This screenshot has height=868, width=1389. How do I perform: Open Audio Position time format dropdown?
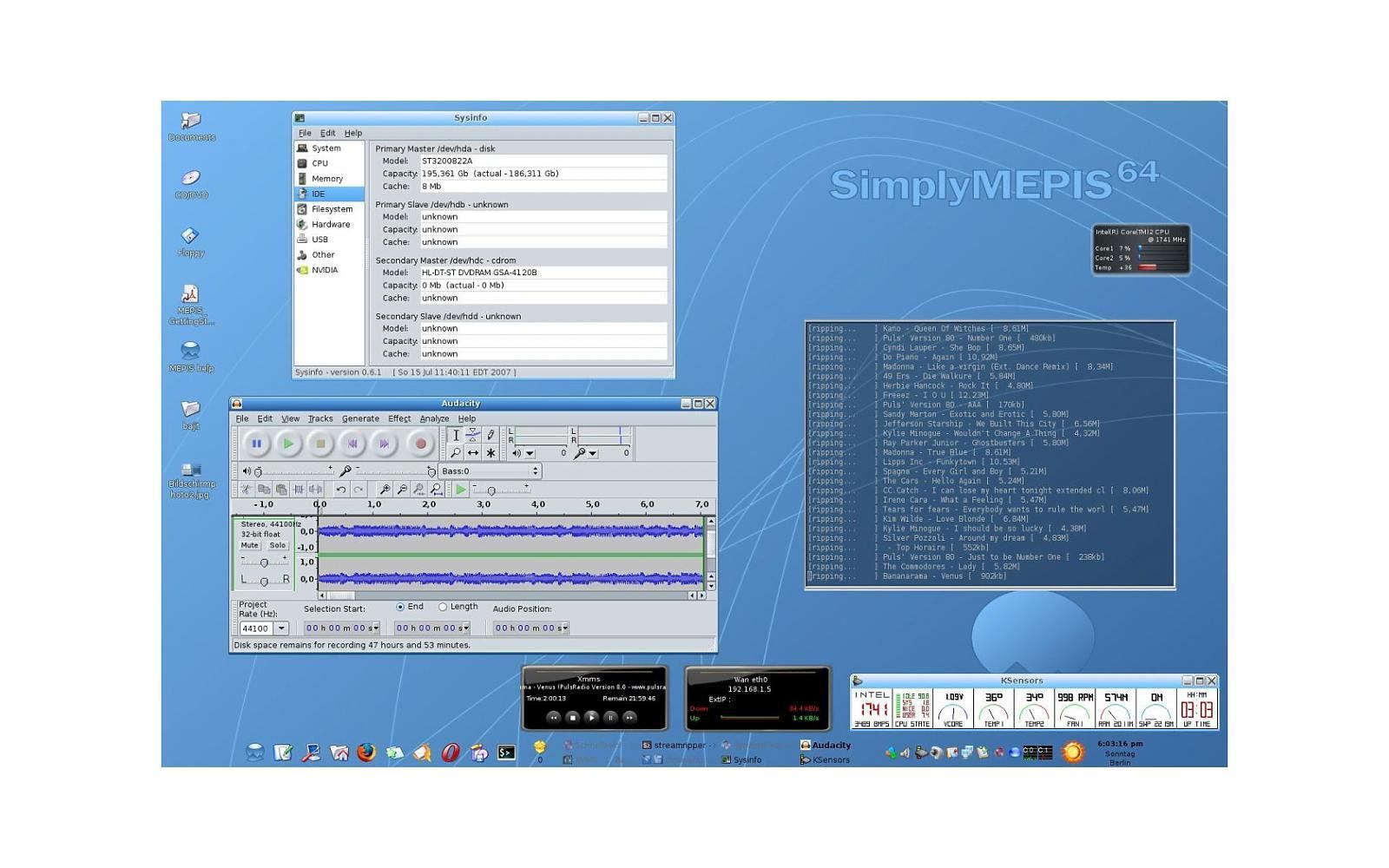click(x=565, y=628)
